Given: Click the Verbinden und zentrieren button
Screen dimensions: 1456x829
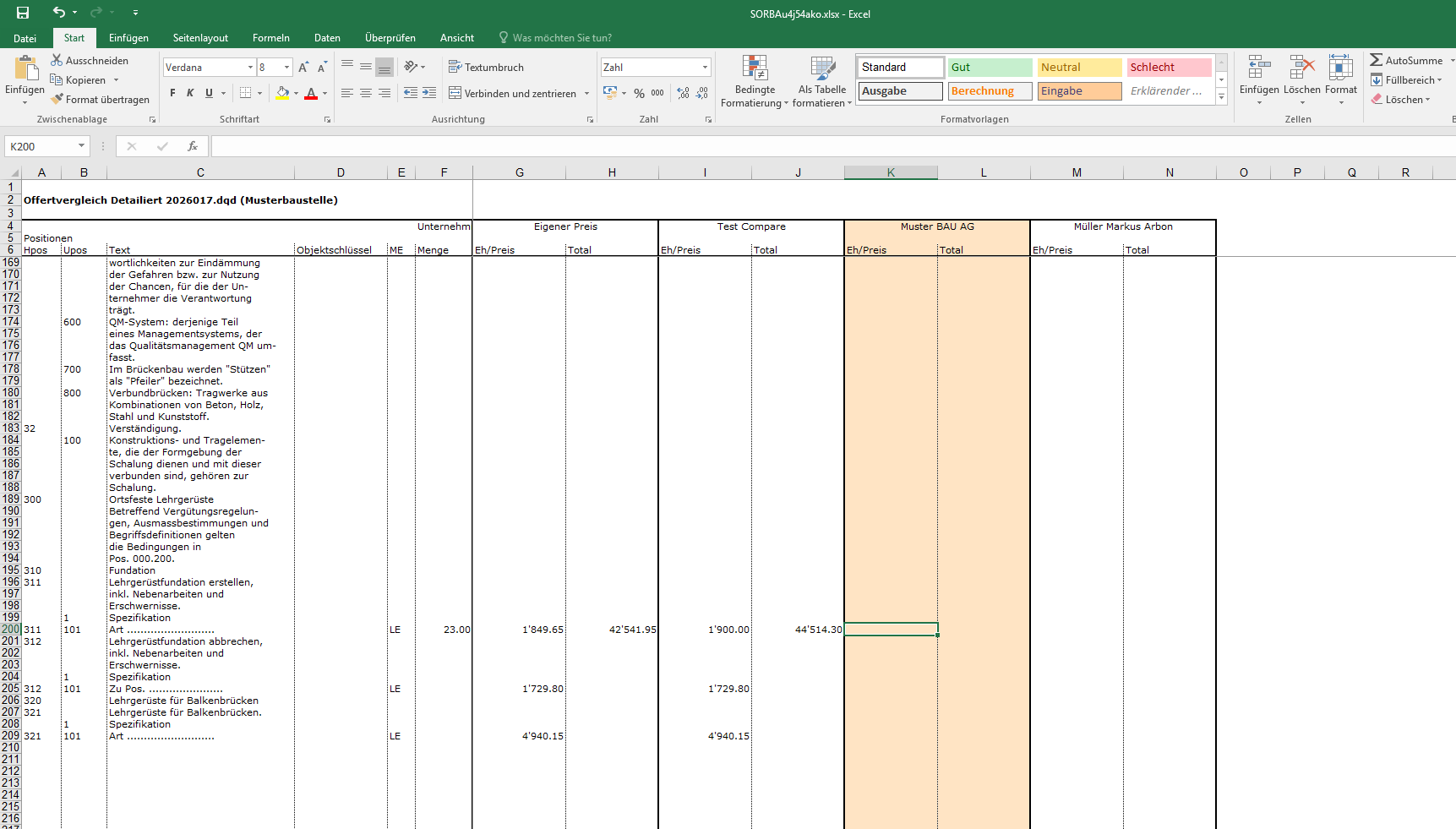Looking at the screenshot, I should pyautogui.click(x=513, y=93).
